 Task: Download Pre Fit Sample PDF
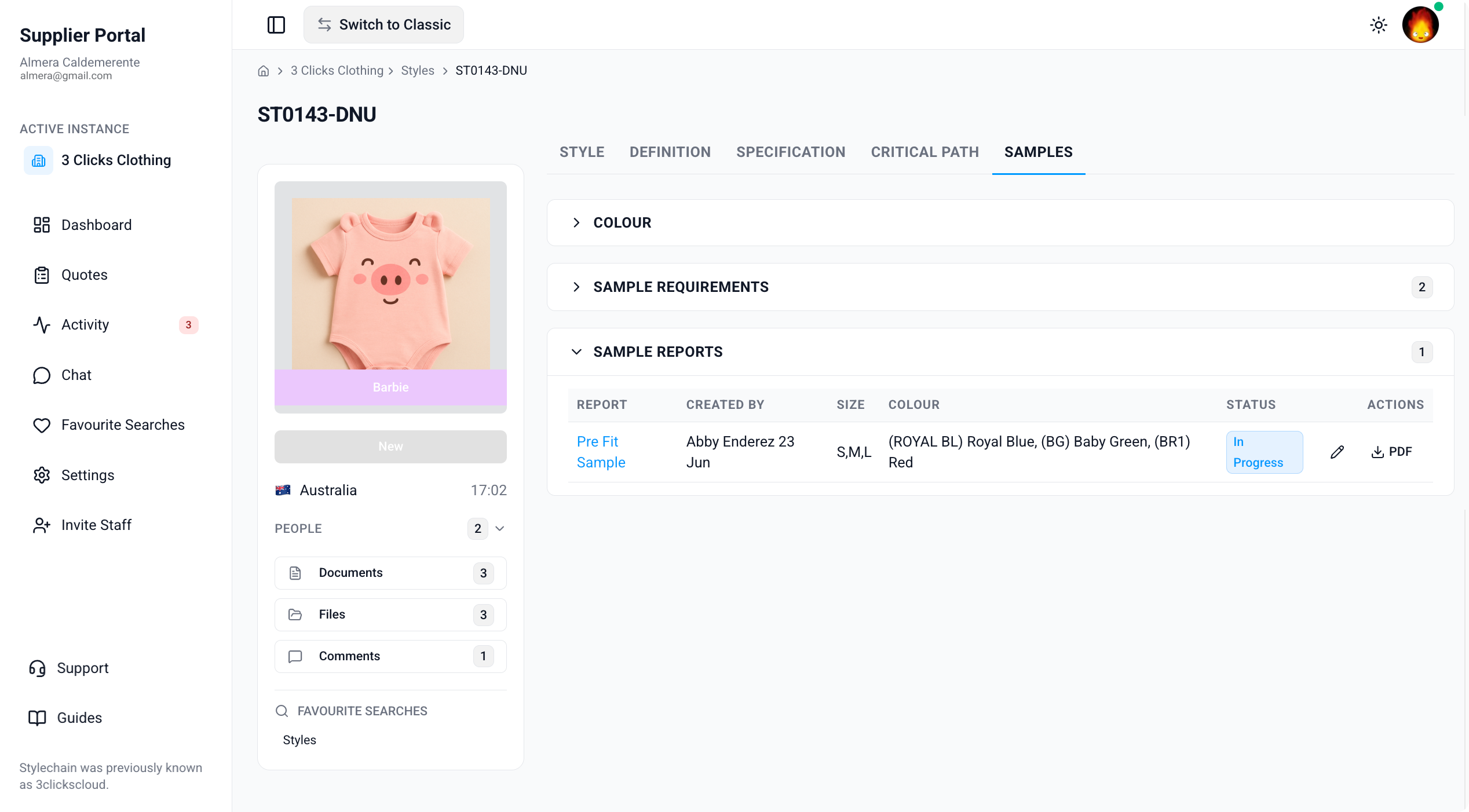pos(1391,452)
